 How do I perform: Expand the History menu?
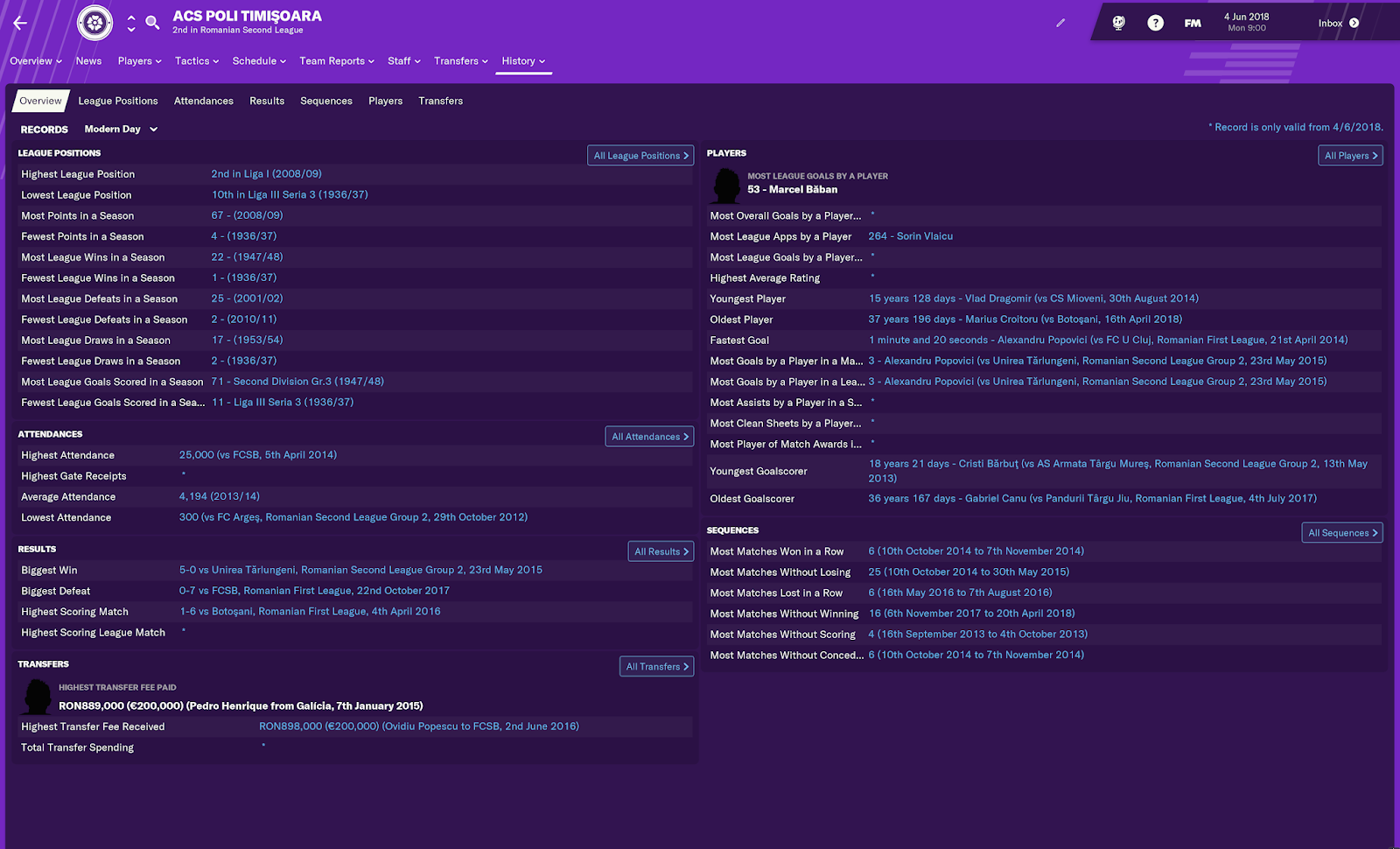(523, 61)
